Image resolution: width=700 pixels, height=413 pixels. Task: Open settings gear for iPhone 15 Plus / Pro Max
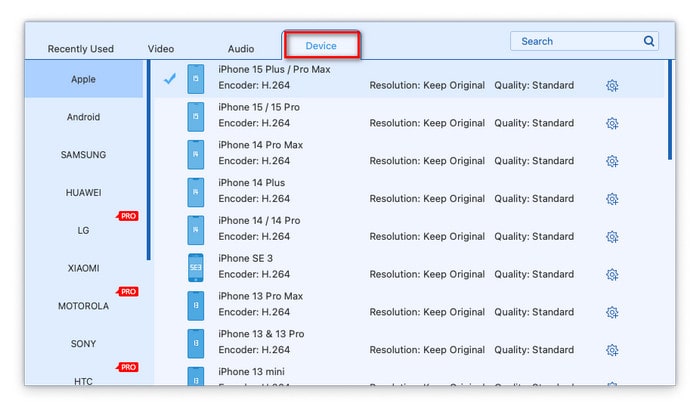click(x=612, y=86)
